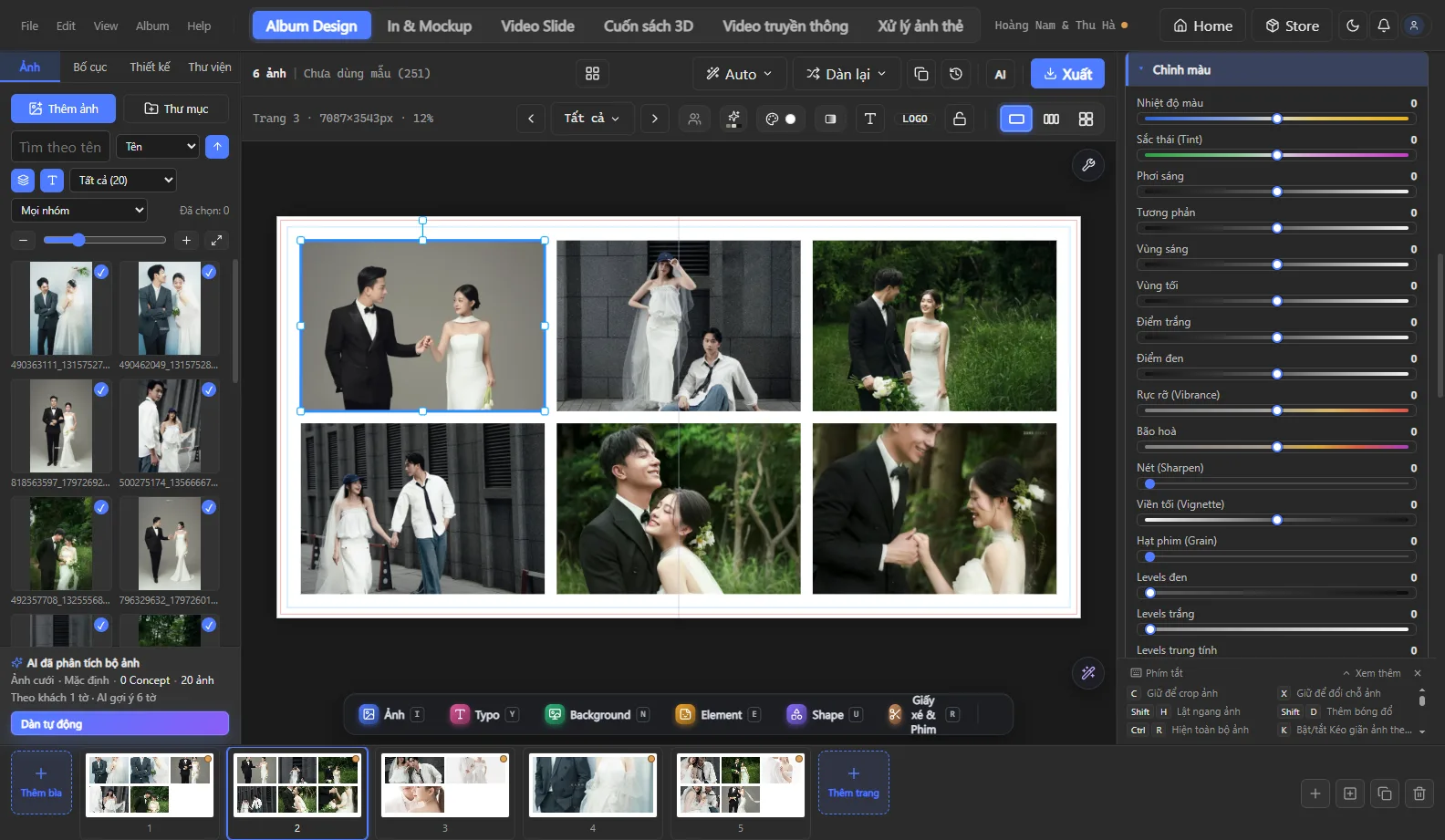
Task: Click the wrench icon above the canvas
Action: pos(1088,165)
